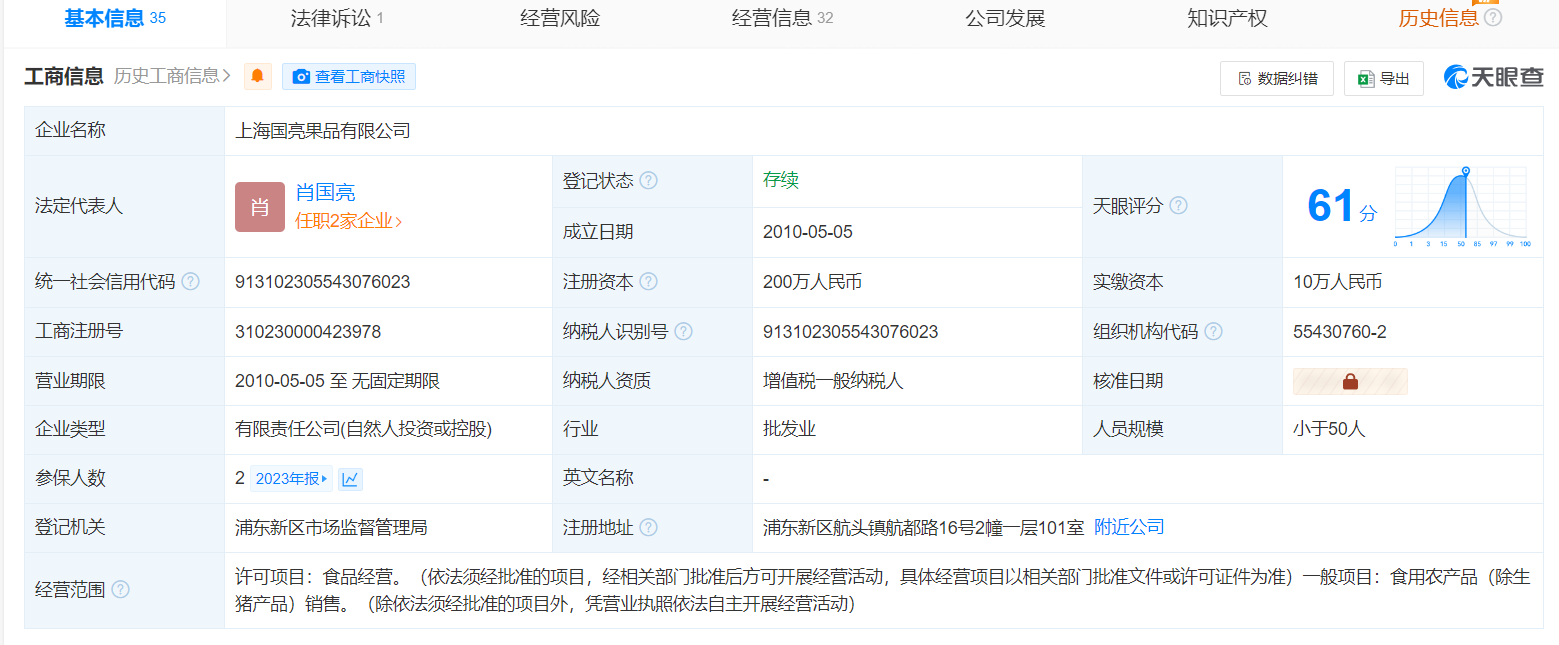Switch to the 公司发展 tab
1559x645 pixels.
coord(1005,18)
